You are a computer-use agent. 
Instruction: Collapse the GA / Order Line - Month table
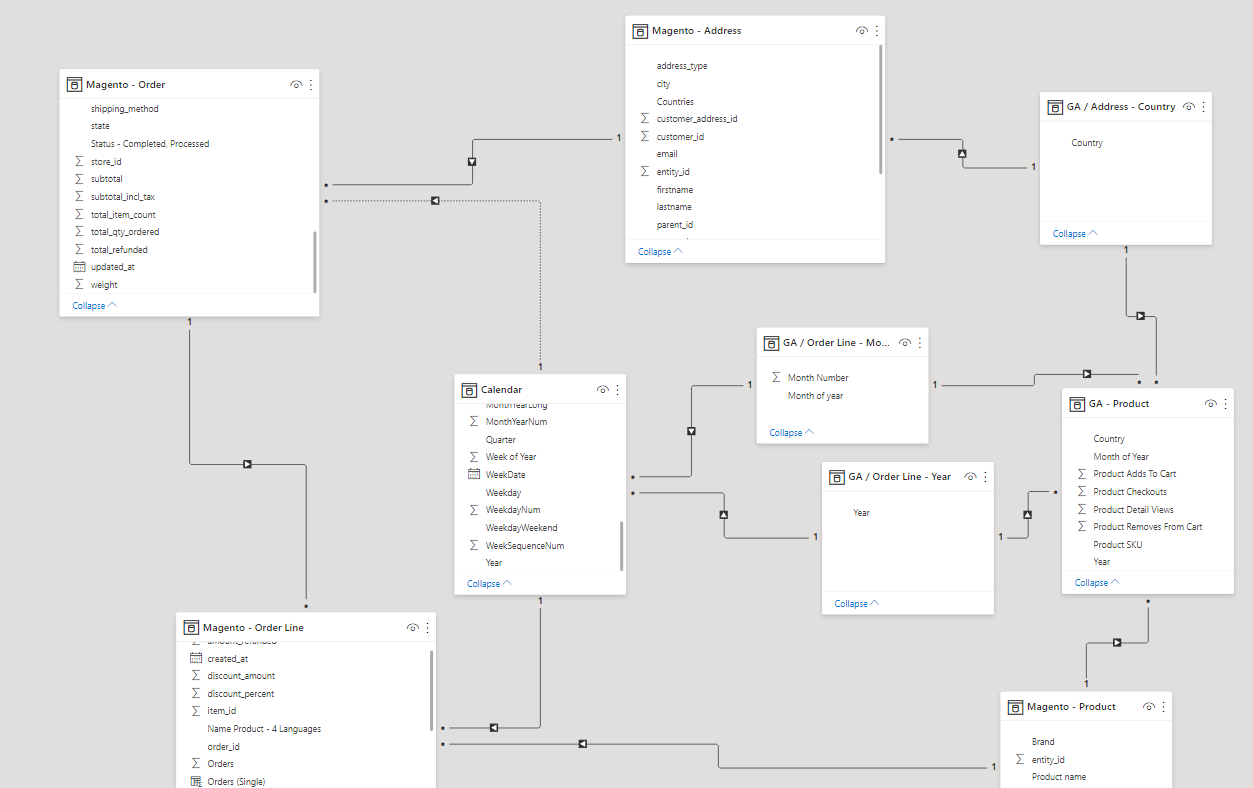(792, 432)
